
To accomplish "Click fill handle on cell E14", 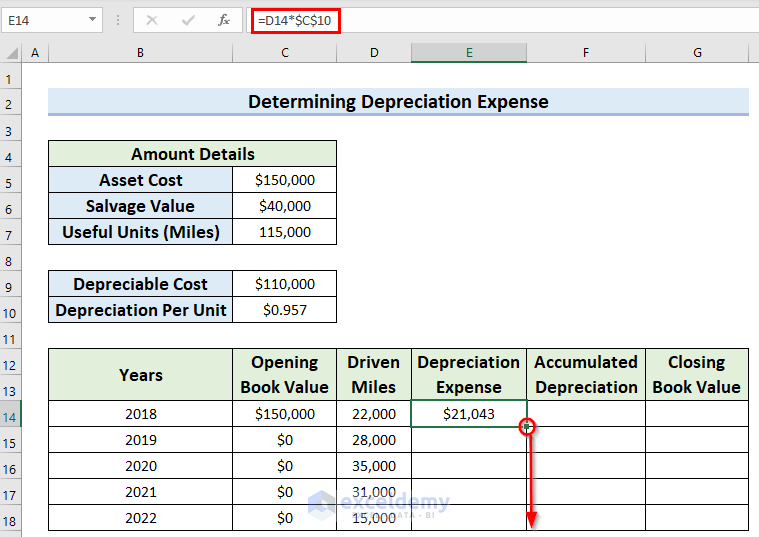I will click(x=527, y=427).
